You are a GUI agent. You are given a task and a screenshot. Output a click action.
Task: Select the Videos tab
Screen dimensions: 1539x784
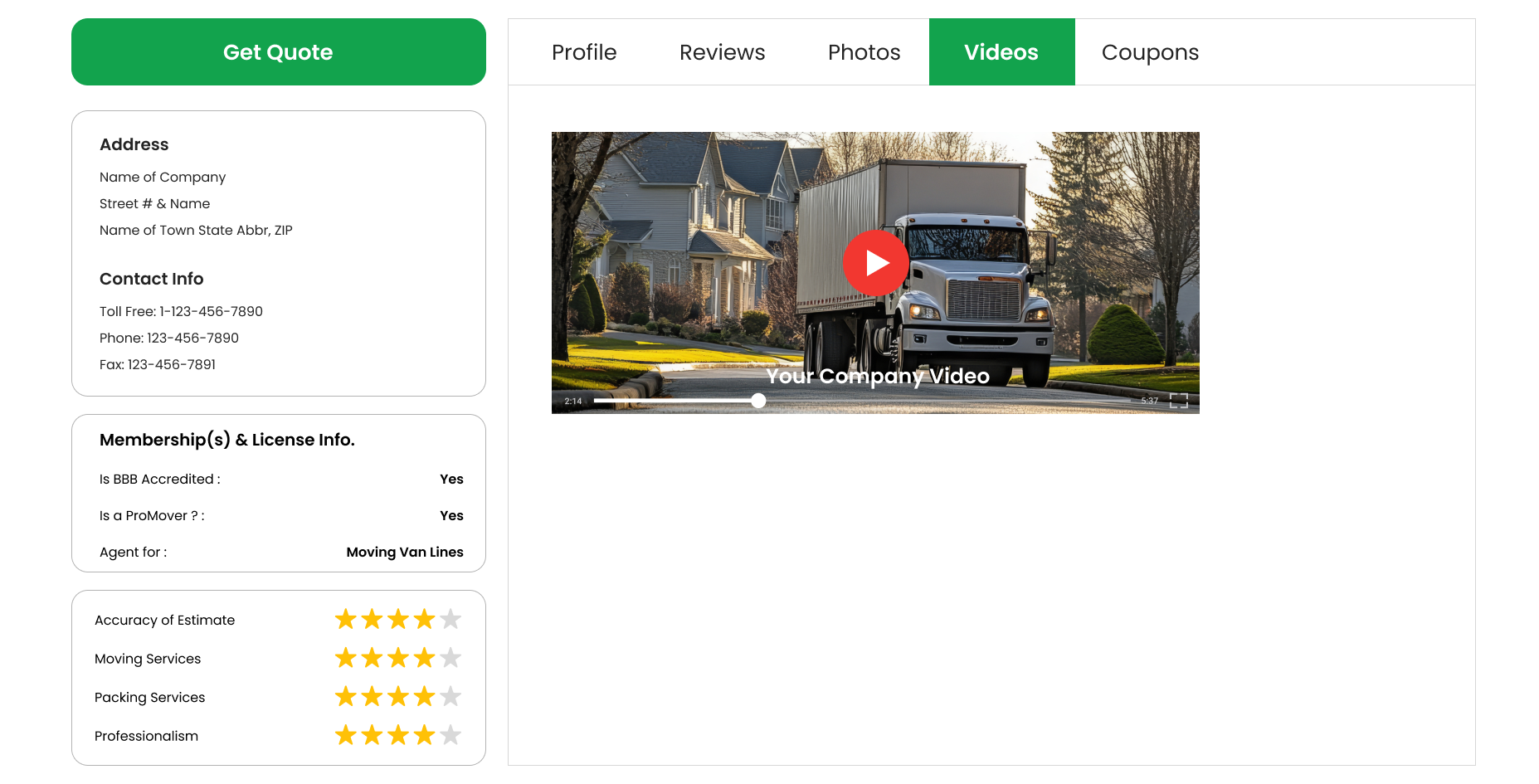[x=1001, y=51]
